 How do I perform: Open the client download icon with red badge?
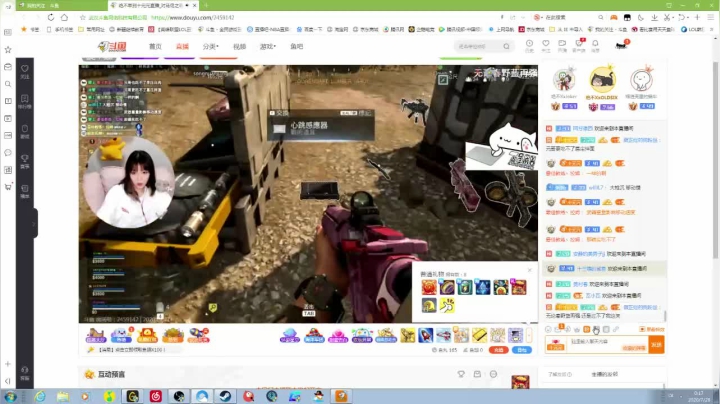(579, 45)
